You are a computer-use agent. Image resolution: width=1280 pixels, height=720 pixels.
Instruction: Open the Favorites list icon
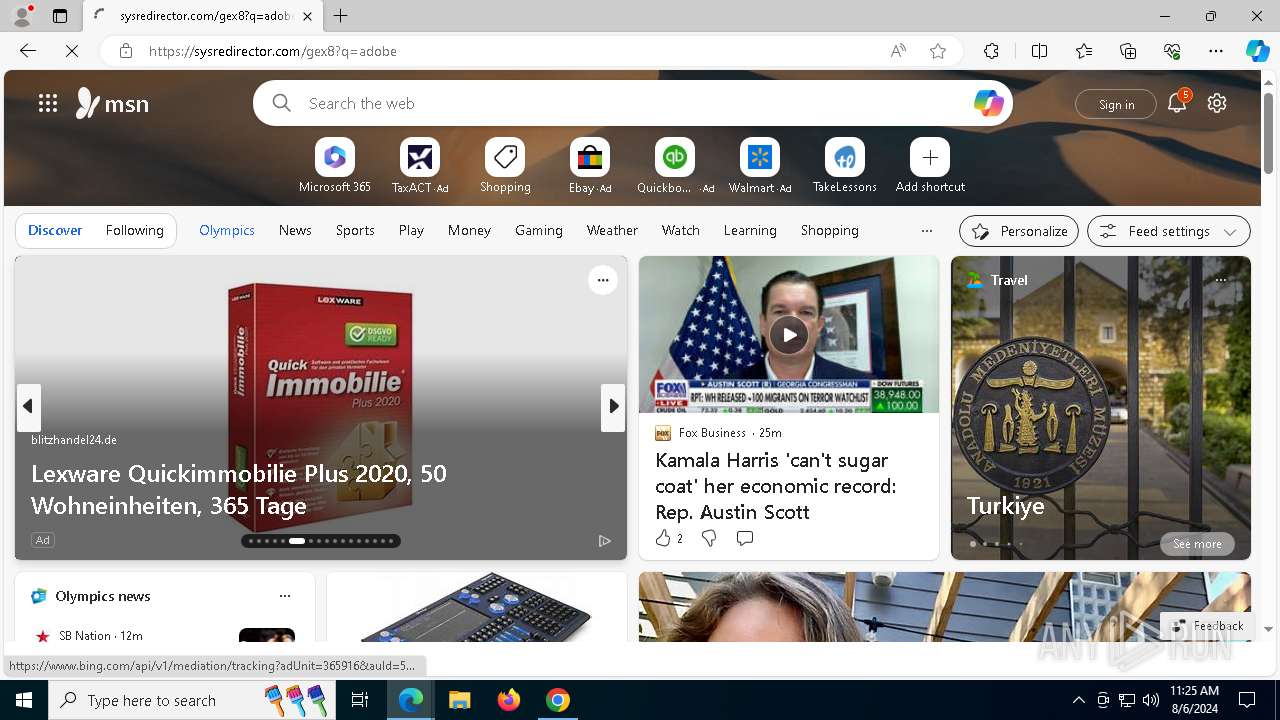[x=1084, y=51]
